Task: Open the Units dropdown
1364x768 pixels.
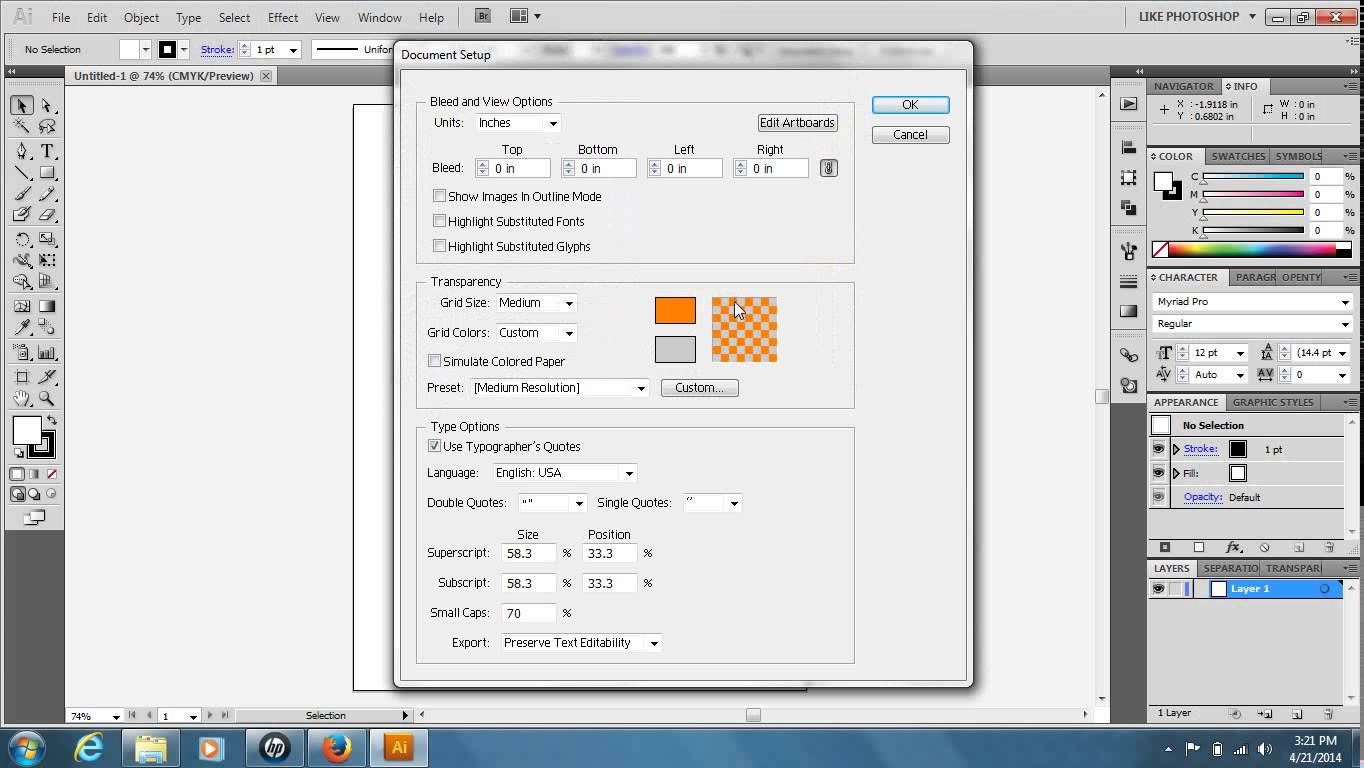Action: pos(517,123)
